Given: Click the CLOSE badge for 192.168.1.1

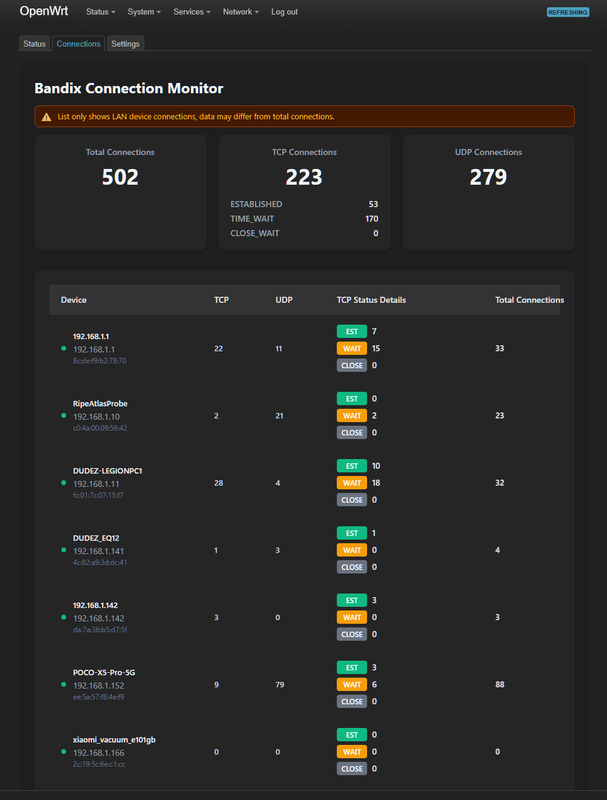Looking at the screenshot, I should 352,365.
